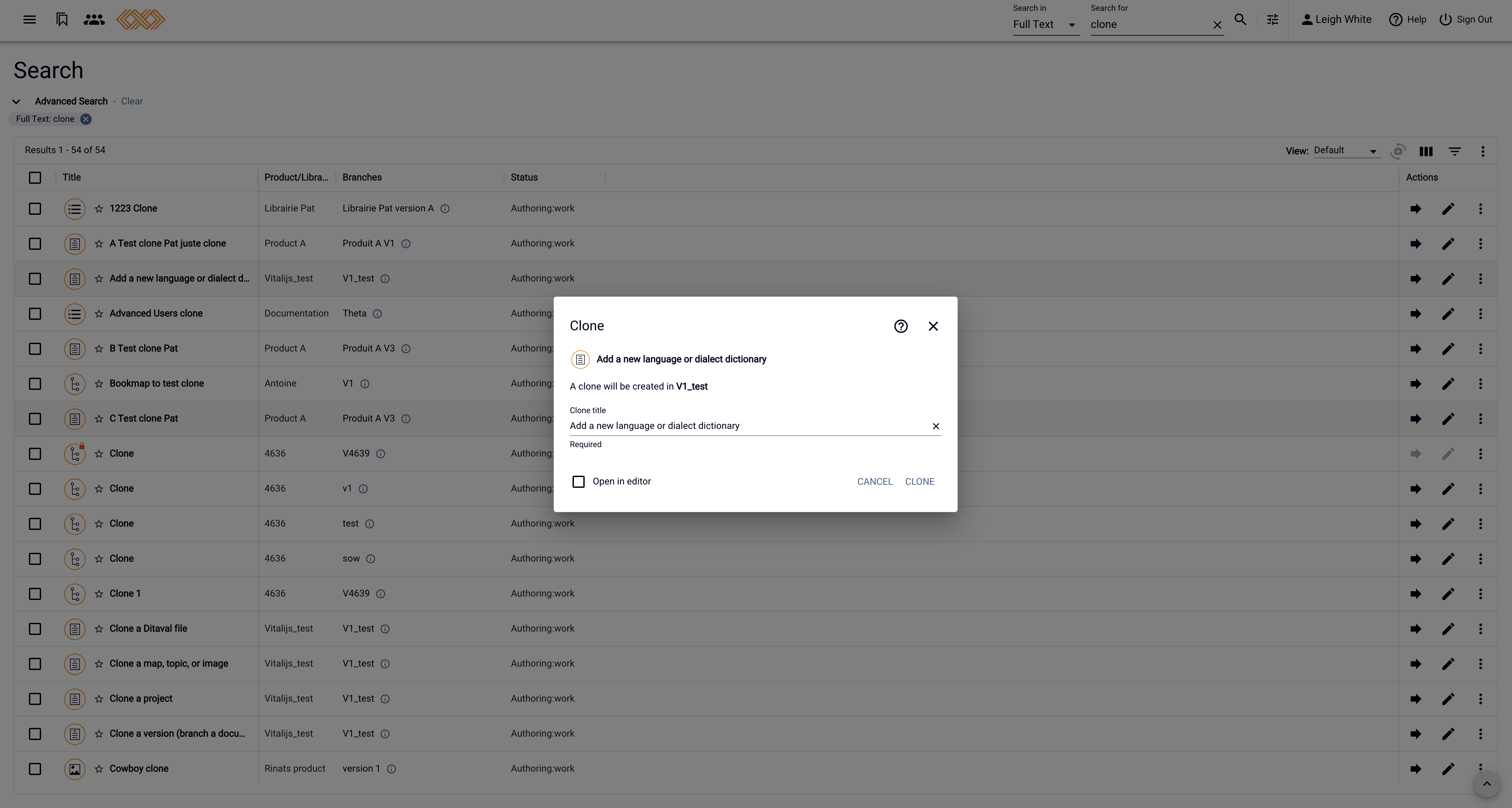Open the Help link in header

coord(1408,20)
